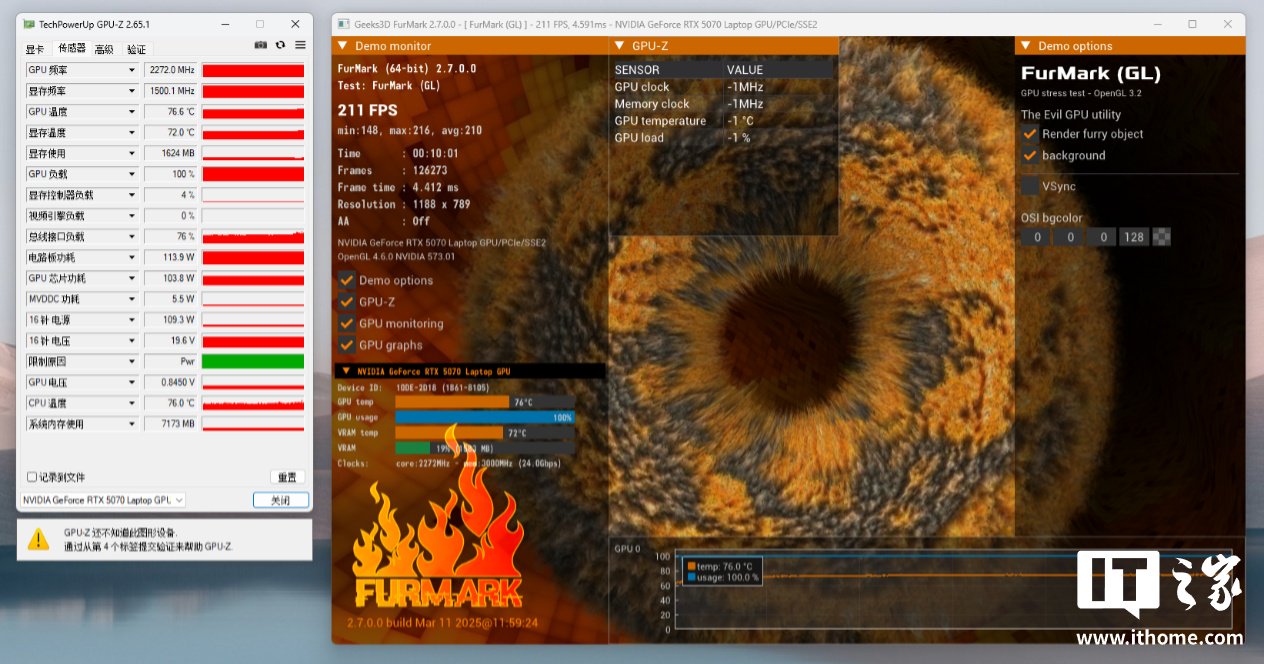Click the GPU-Z refresh icon
1264x664 pixels.
[x=280, y=45]
